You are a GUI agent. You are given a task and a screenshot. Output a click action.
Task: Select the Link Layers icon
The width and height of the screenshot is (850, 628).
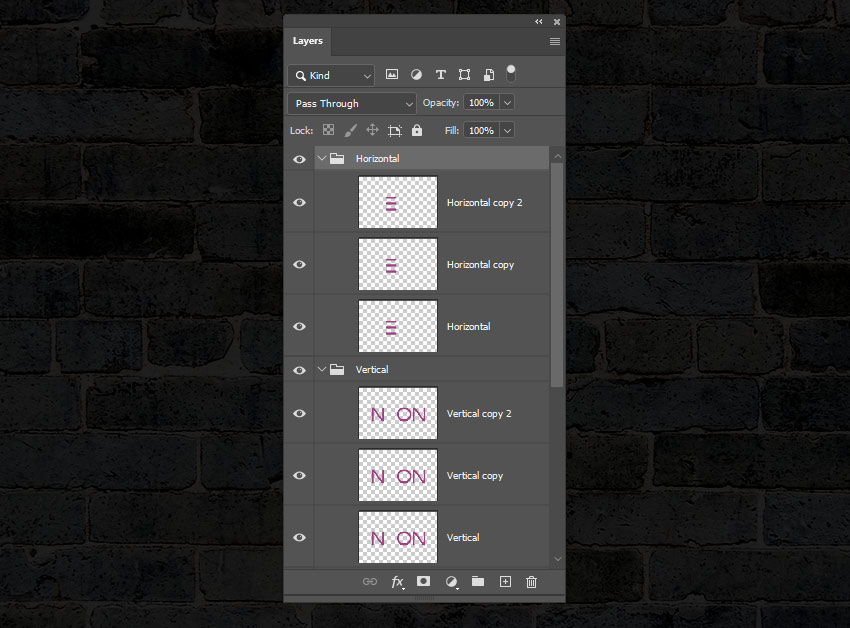coord(370,581)
